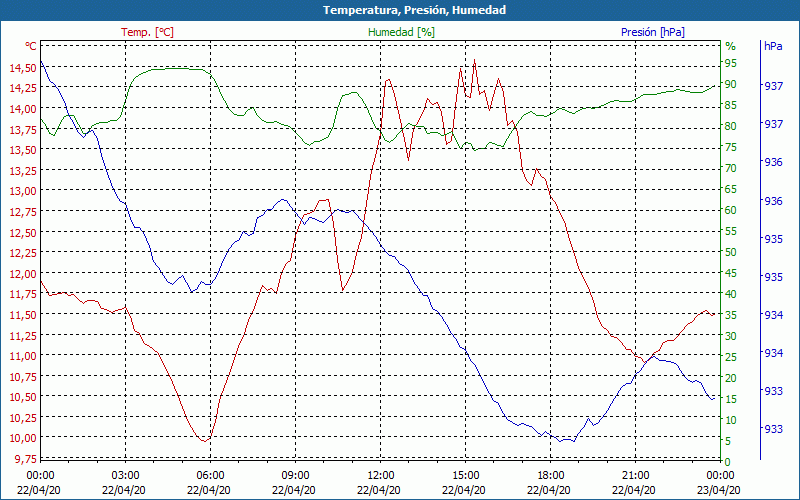The height and width of the screenshot is (500, 800).
Task: Click the '20' humidity axis tick
Action: point(731,378)
